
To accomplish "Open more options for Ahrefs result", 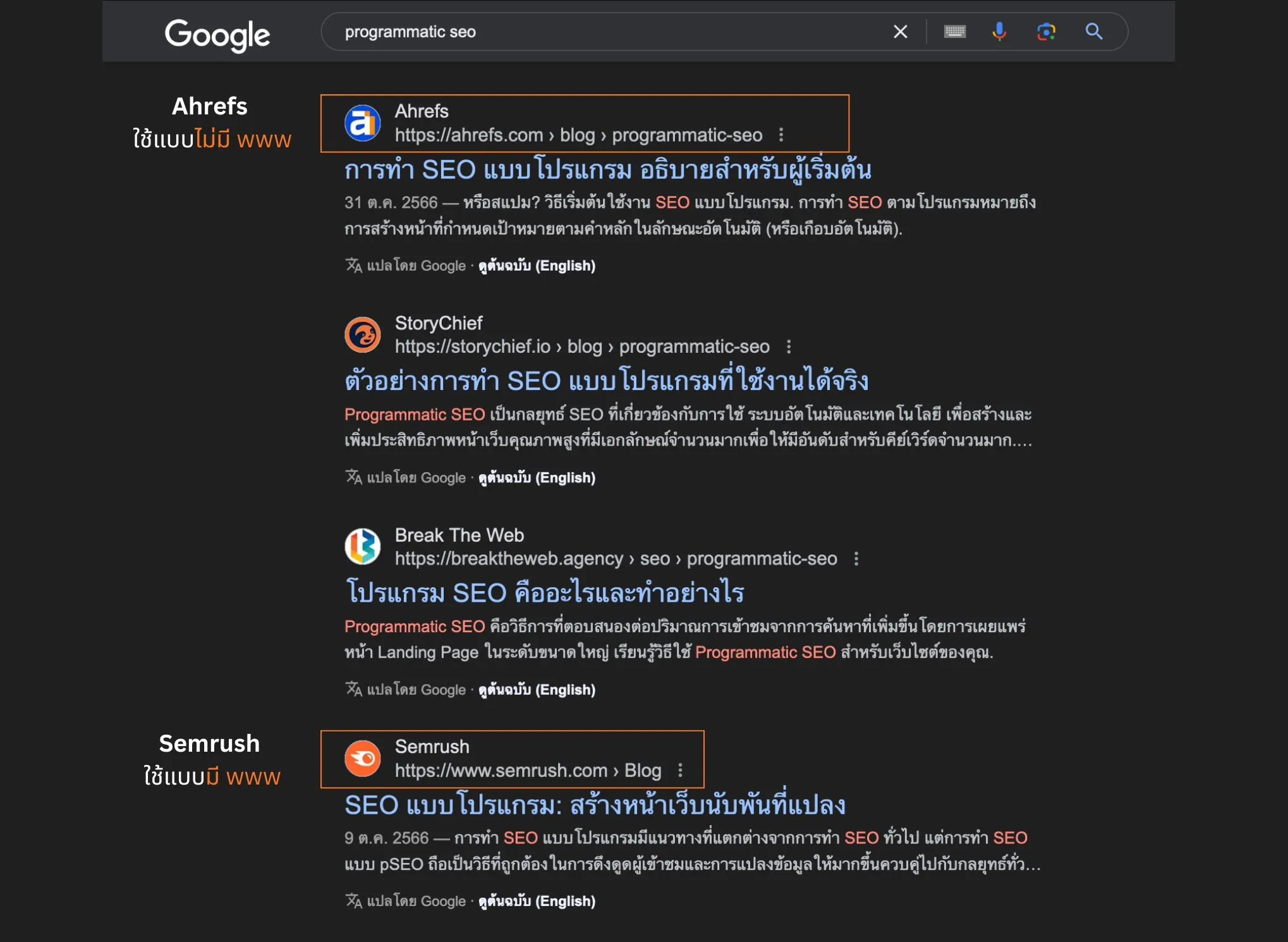I will (x=781, y=135).
